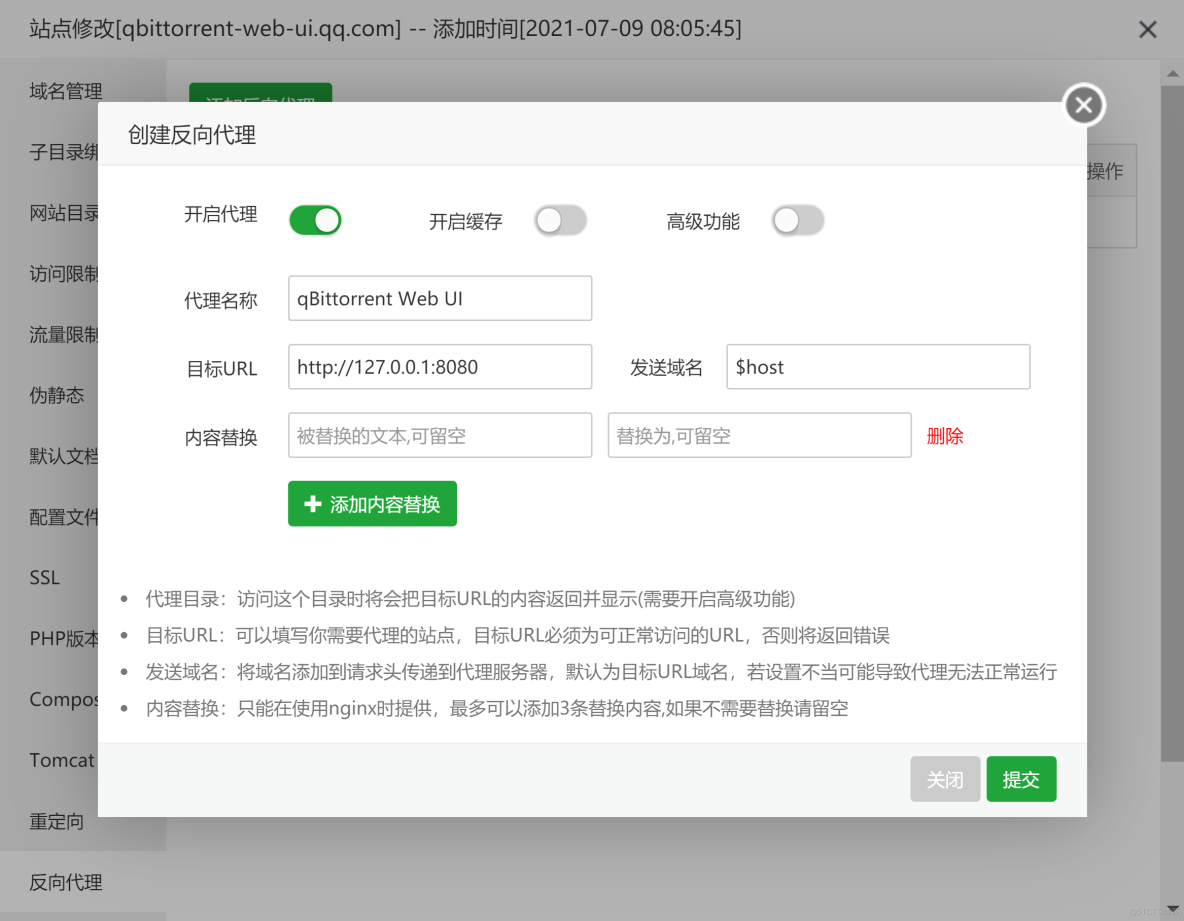Click the 代理名称 input field
The height and width of the screenshot is (921, 1184).
(x=440, y=298)
